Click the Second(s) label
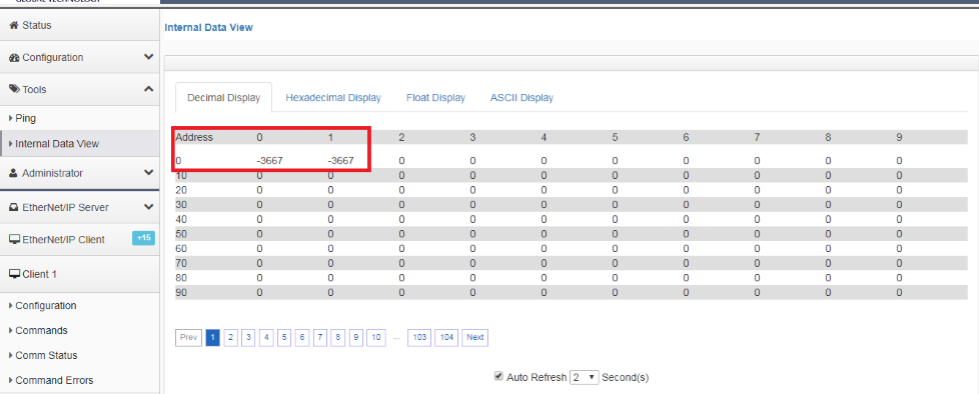Screen dimensions: 979x394 pos(626,378)
